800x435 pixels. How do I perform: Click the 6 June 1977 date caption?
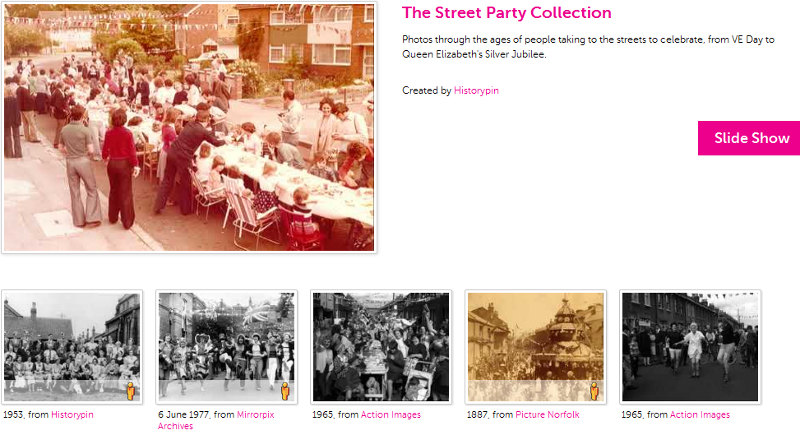184,415
